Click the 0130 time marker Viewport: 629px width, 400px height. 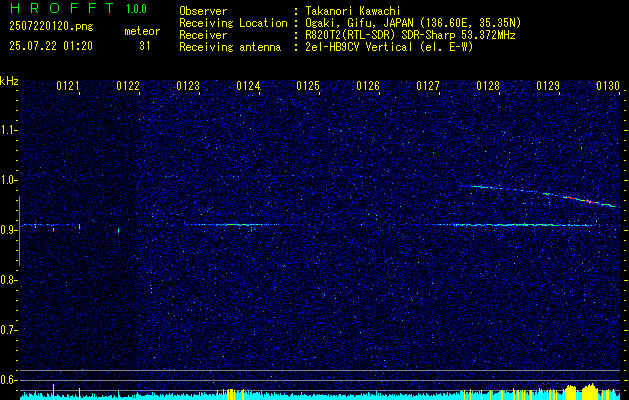608,86
